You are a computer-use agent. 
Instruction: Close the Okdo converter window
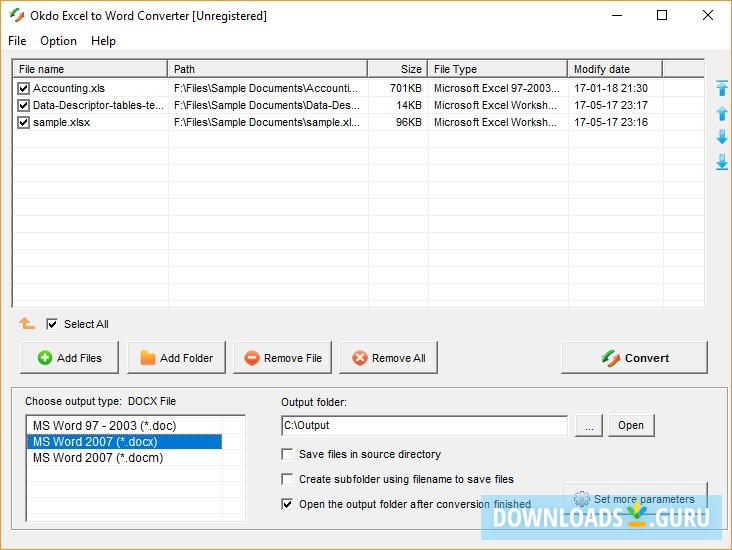(x=708, y=15)
